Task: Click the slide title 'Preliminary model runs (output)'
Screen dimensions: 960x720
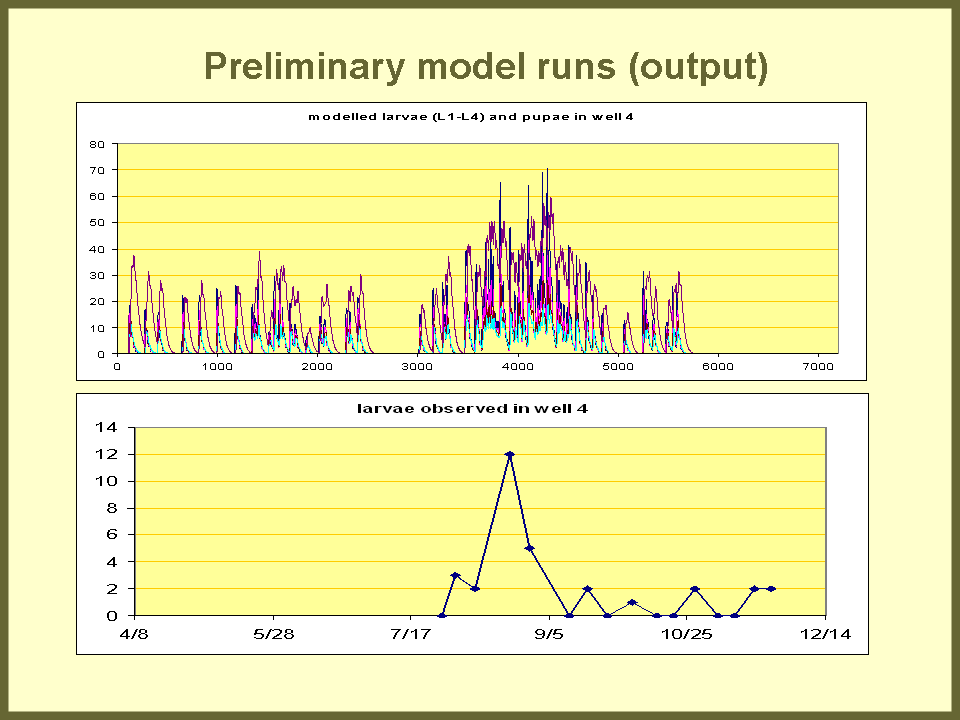Action: pyautogui.click(x=486, y=66)
